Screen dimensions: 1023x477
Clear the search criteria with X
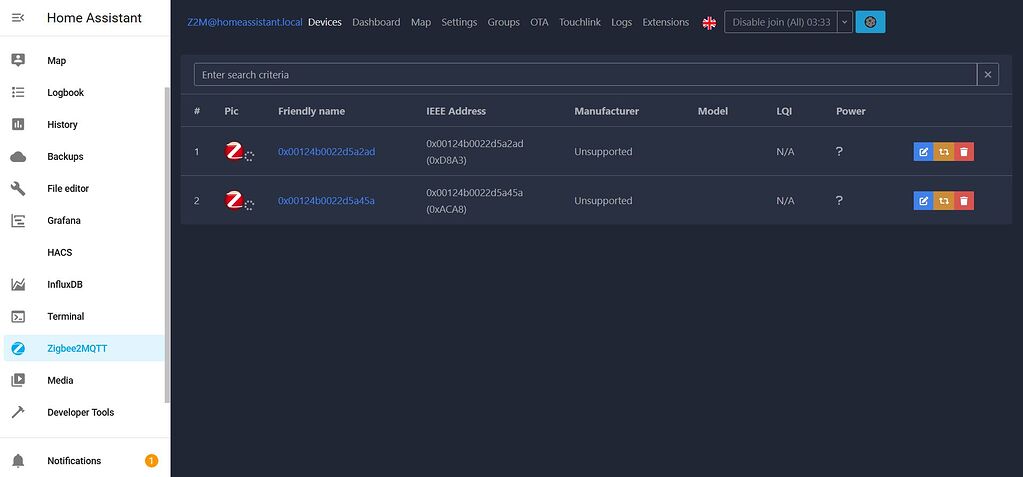coord(988,74)
